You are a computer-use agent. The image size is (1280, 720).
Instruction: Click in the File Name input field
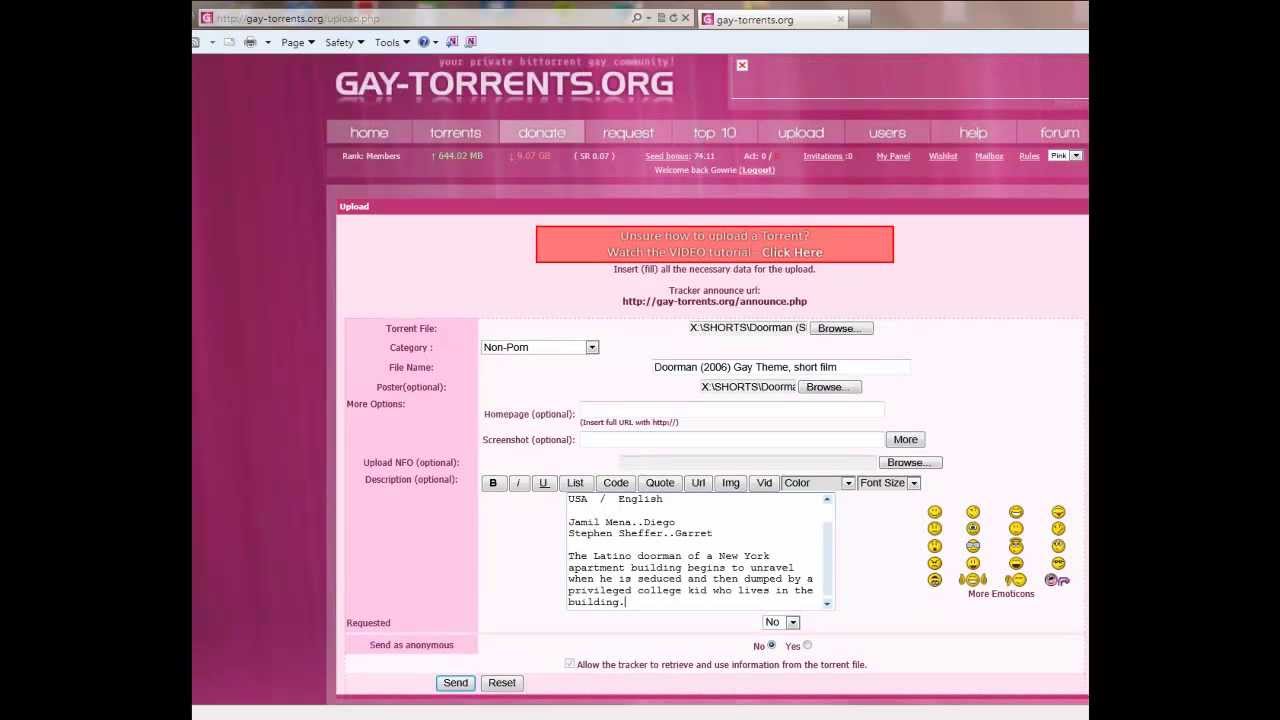click(x=781, y=367)
